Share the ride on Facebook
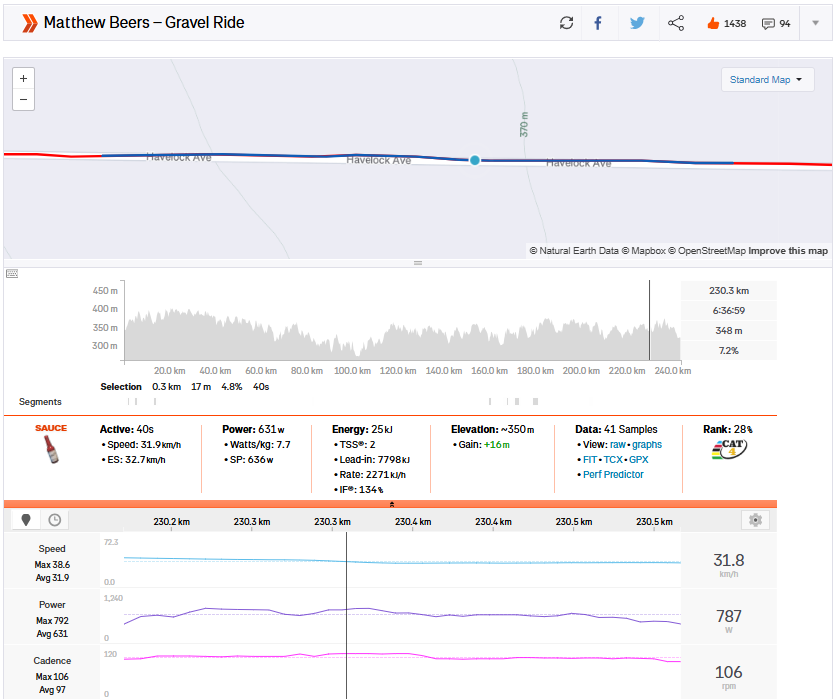This screenshot has height=699, width=834. tap(598, 23)
